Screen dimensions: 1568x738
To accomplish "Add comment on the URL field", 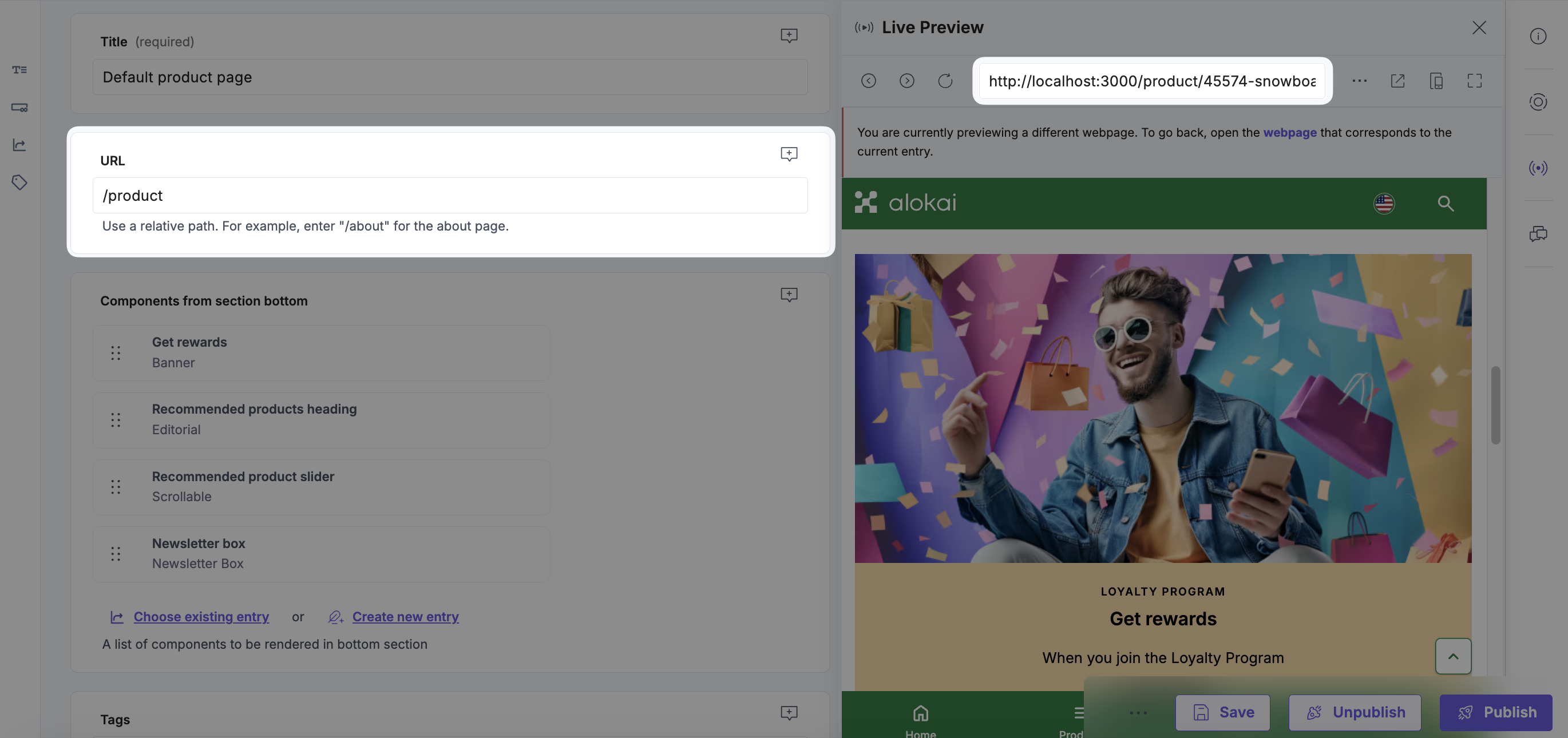I will pyautogui.click(x=789, y=154).
